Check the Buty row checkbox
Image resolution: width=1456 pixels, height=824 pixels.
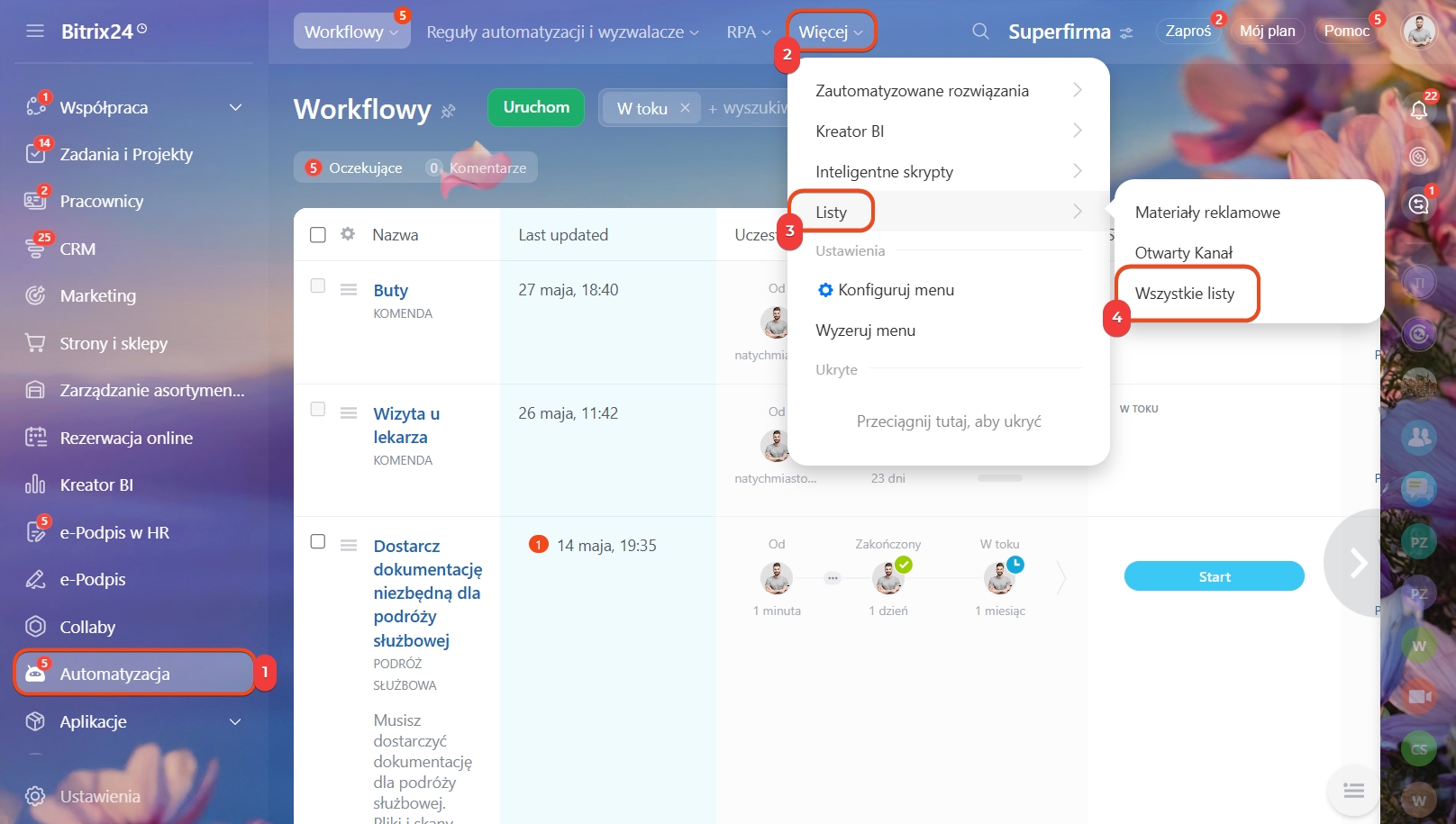(x=318, y=285)
